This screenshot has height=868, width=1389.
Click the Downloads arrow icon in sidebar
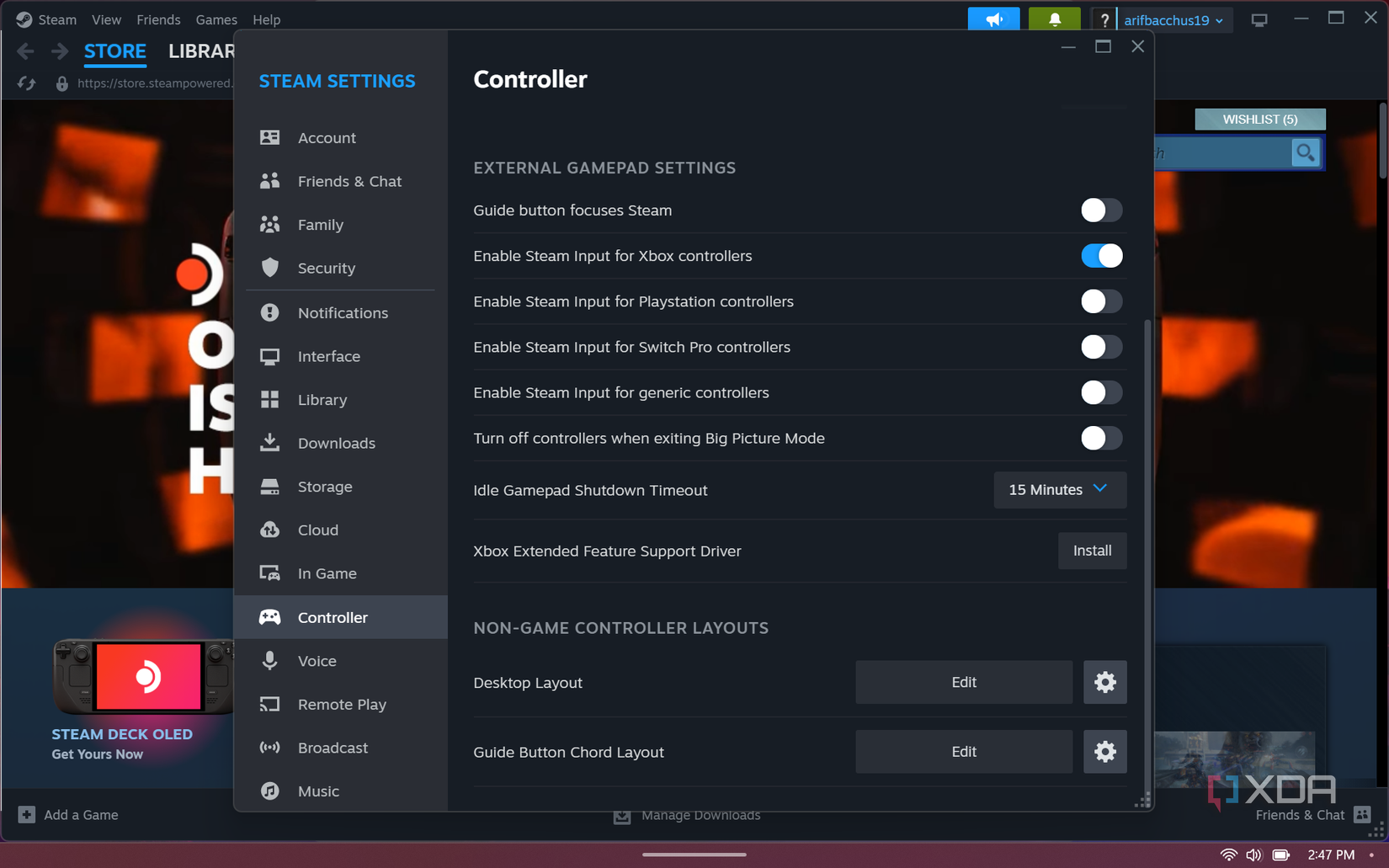(269, 443)
